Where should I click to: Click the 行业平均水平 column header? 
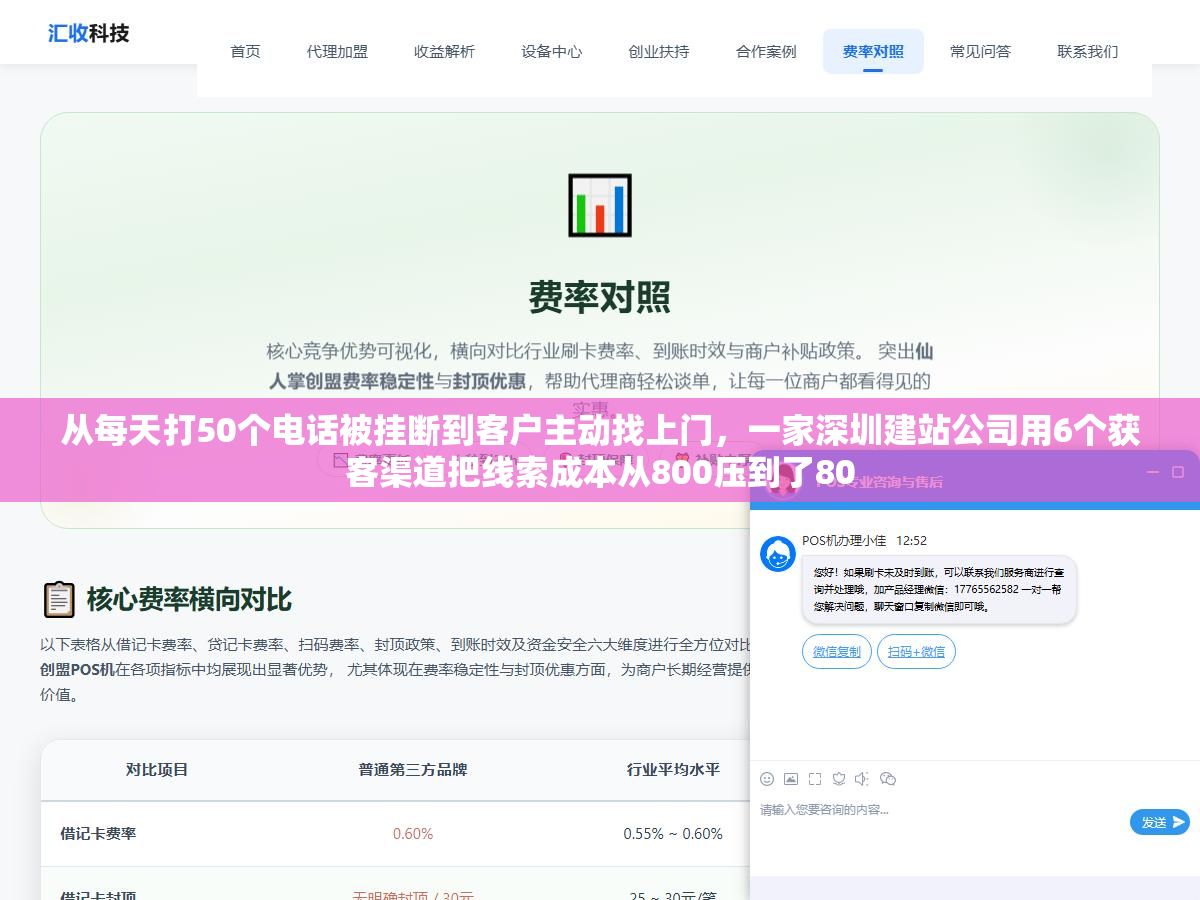tap(673, 769)
